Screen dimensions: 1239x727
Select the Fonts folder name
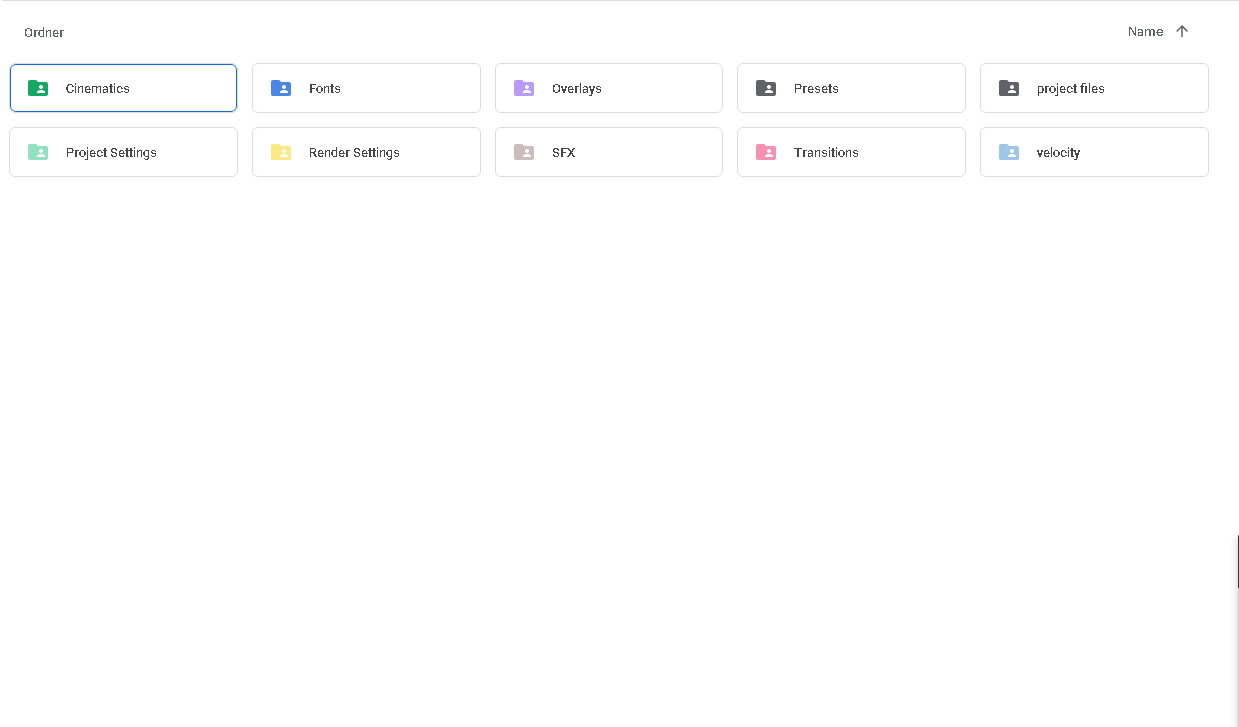pyautogui.click(x=325, y=88)
